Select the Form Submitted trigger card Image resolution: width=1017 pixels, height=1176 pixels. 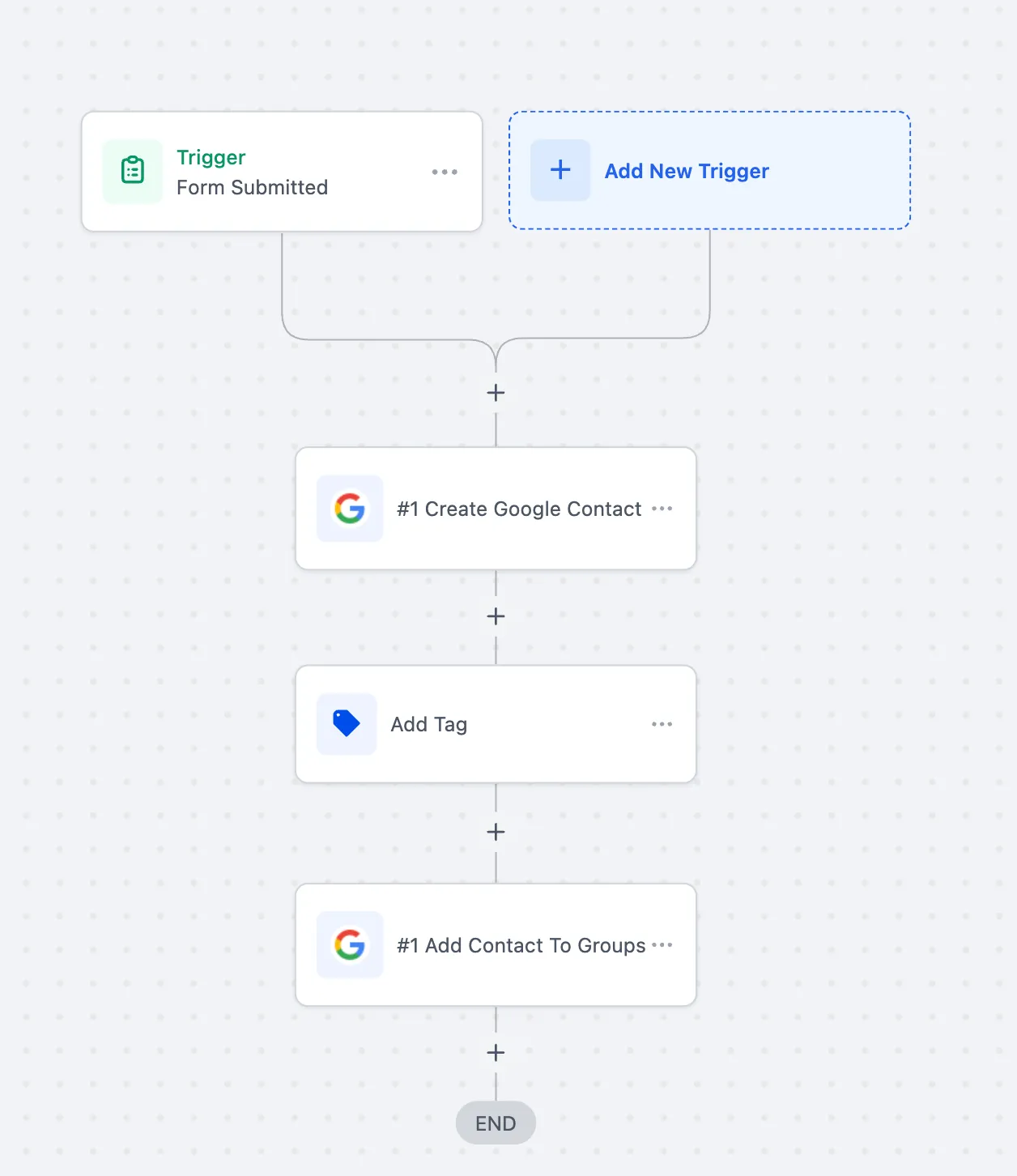pos(282,172)
